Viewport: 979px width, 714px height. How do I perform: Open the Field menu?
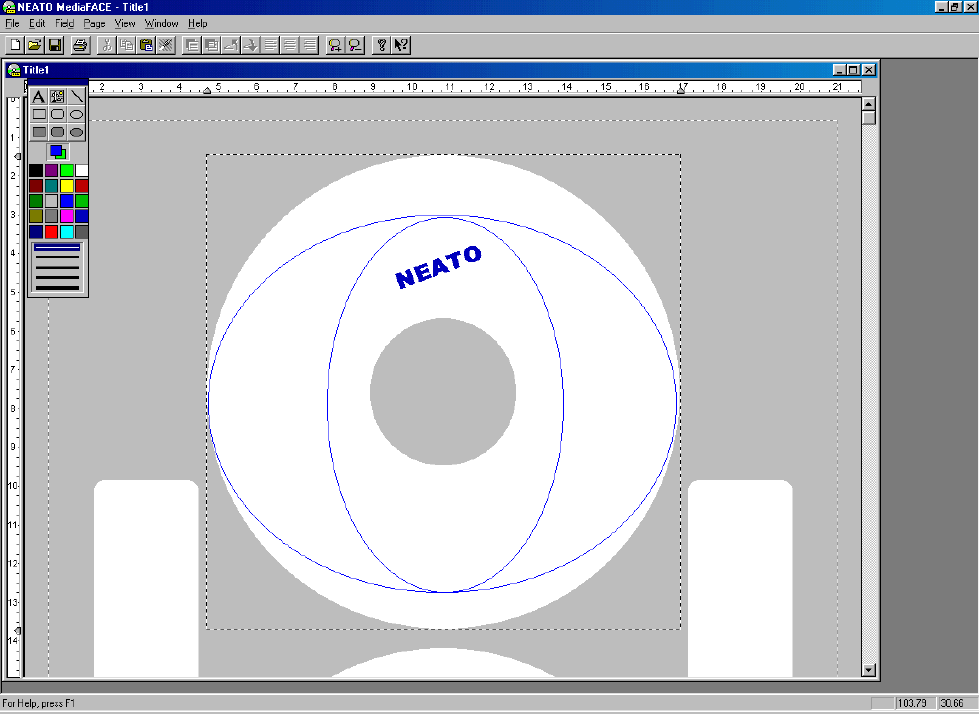point(64,24)
